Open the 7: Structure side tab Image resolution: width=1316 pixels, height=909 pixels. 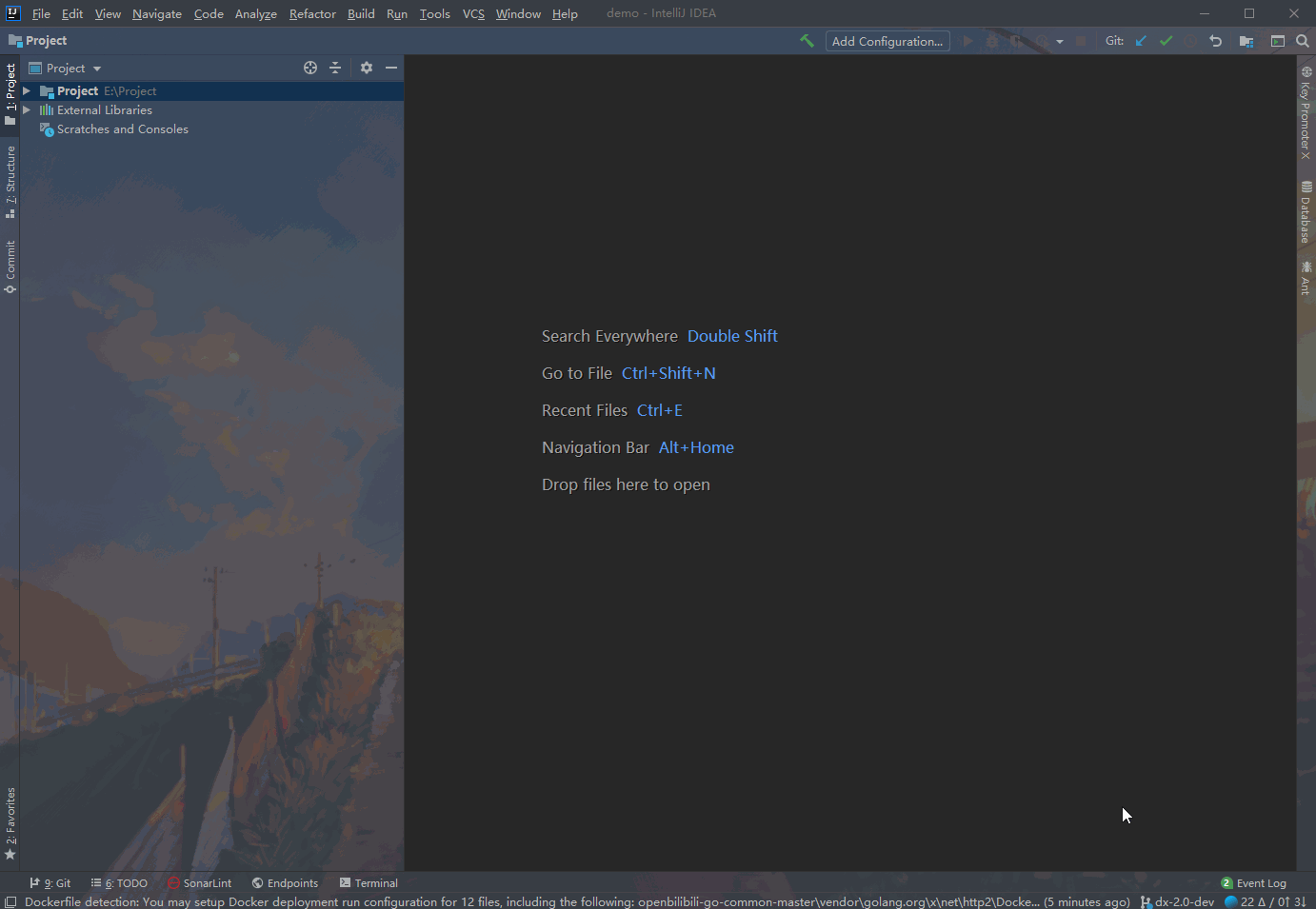(10, 182)
